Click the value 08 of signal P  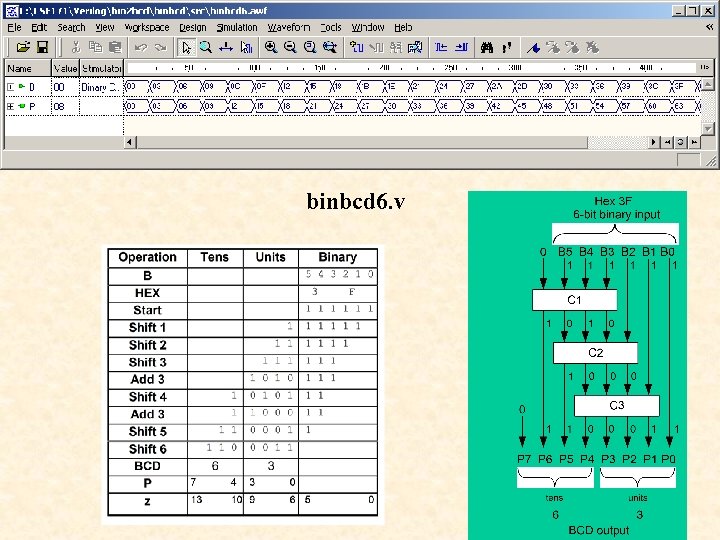(59, 107)
